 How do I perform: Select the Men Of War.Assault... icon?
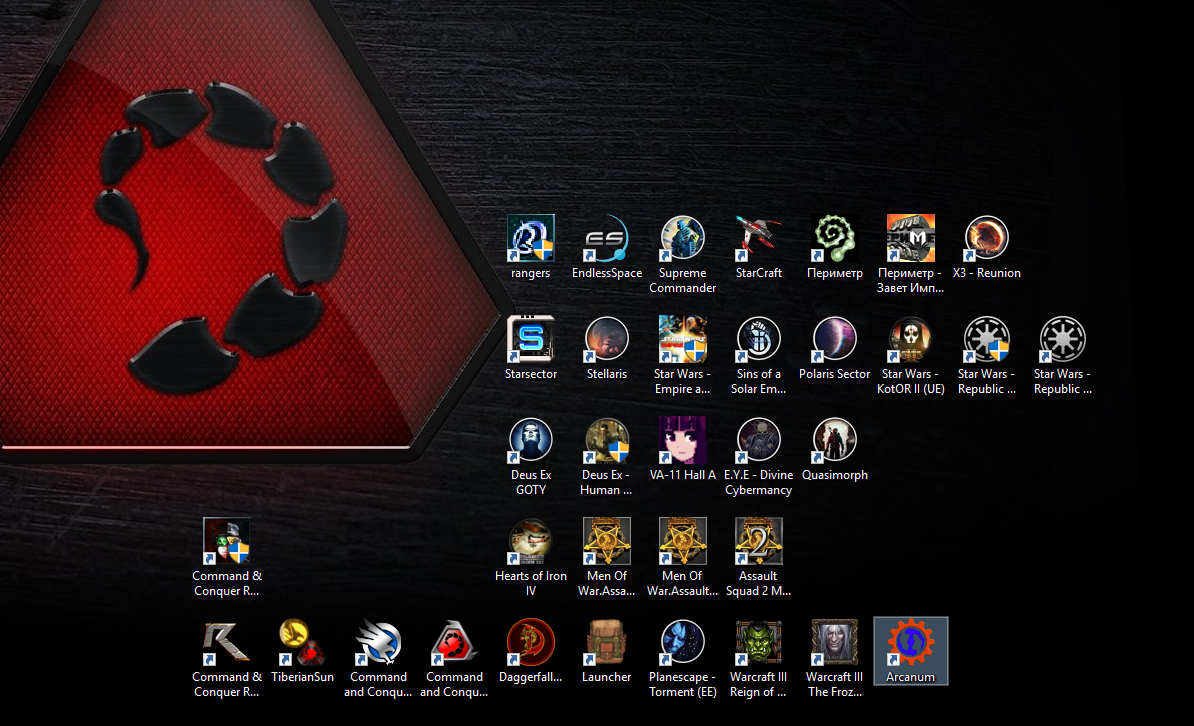click(683, 541)
